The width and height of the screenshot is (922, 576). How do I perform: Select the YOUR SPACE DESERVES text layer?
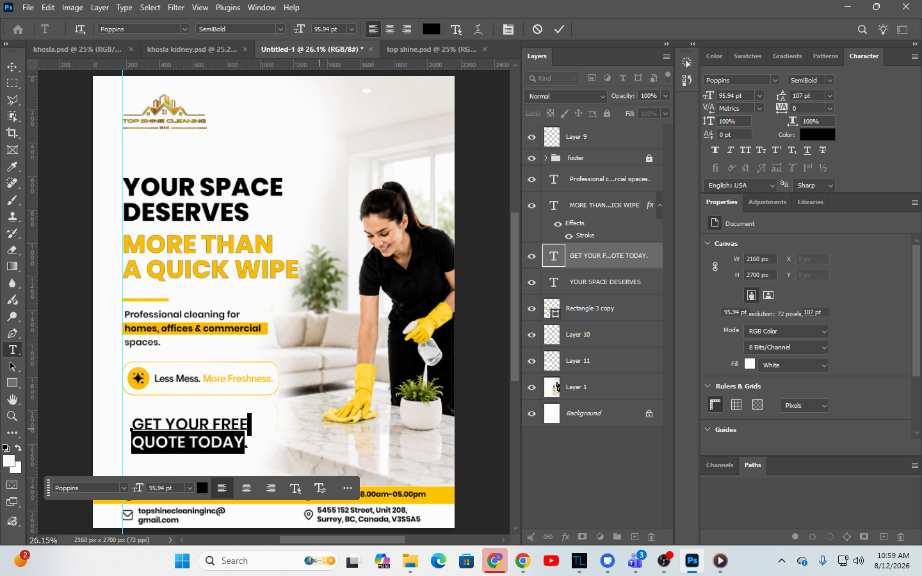point(602,282)
